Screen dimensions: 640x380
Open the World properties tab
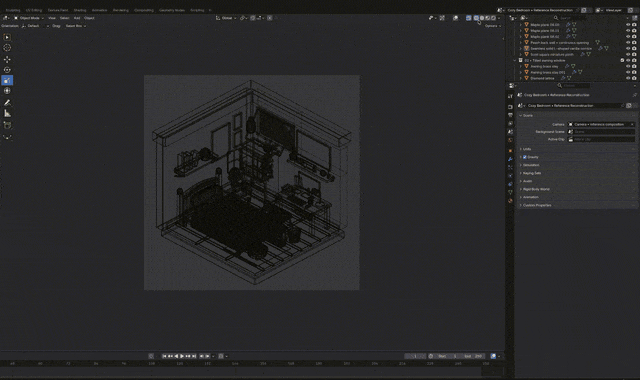510,140
